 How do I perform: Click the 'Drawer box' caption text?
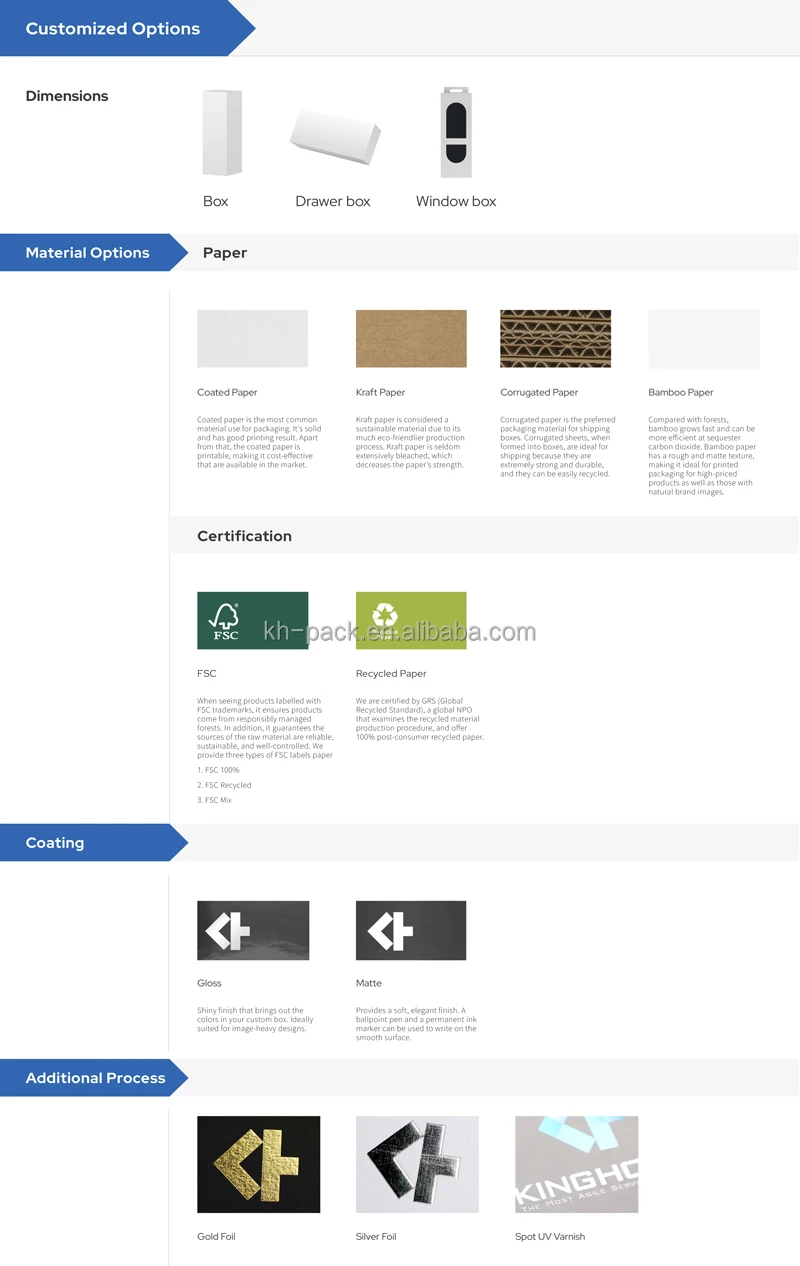tap(333, 201)
